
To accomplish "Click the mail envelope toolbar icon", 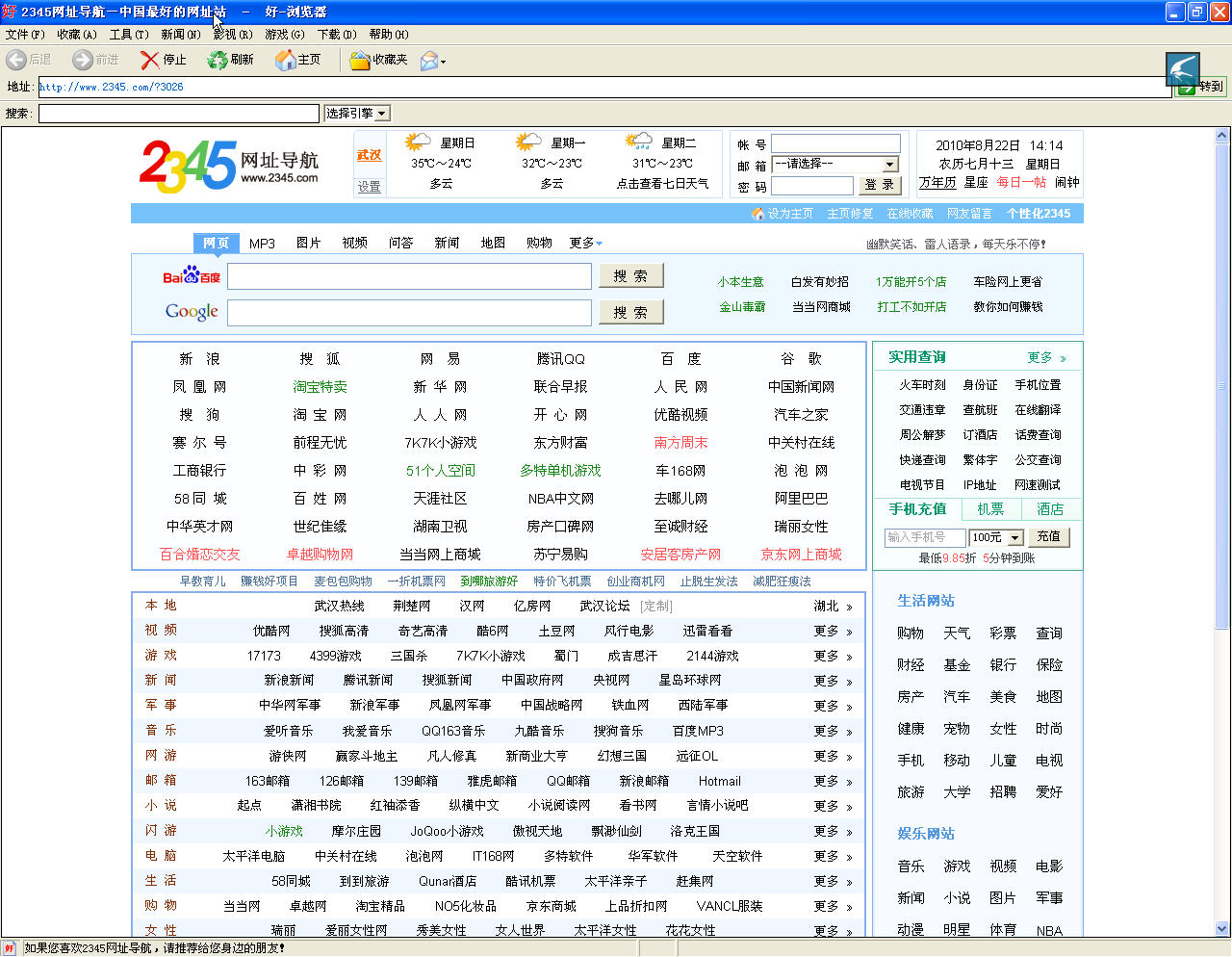I will [429, 61].
